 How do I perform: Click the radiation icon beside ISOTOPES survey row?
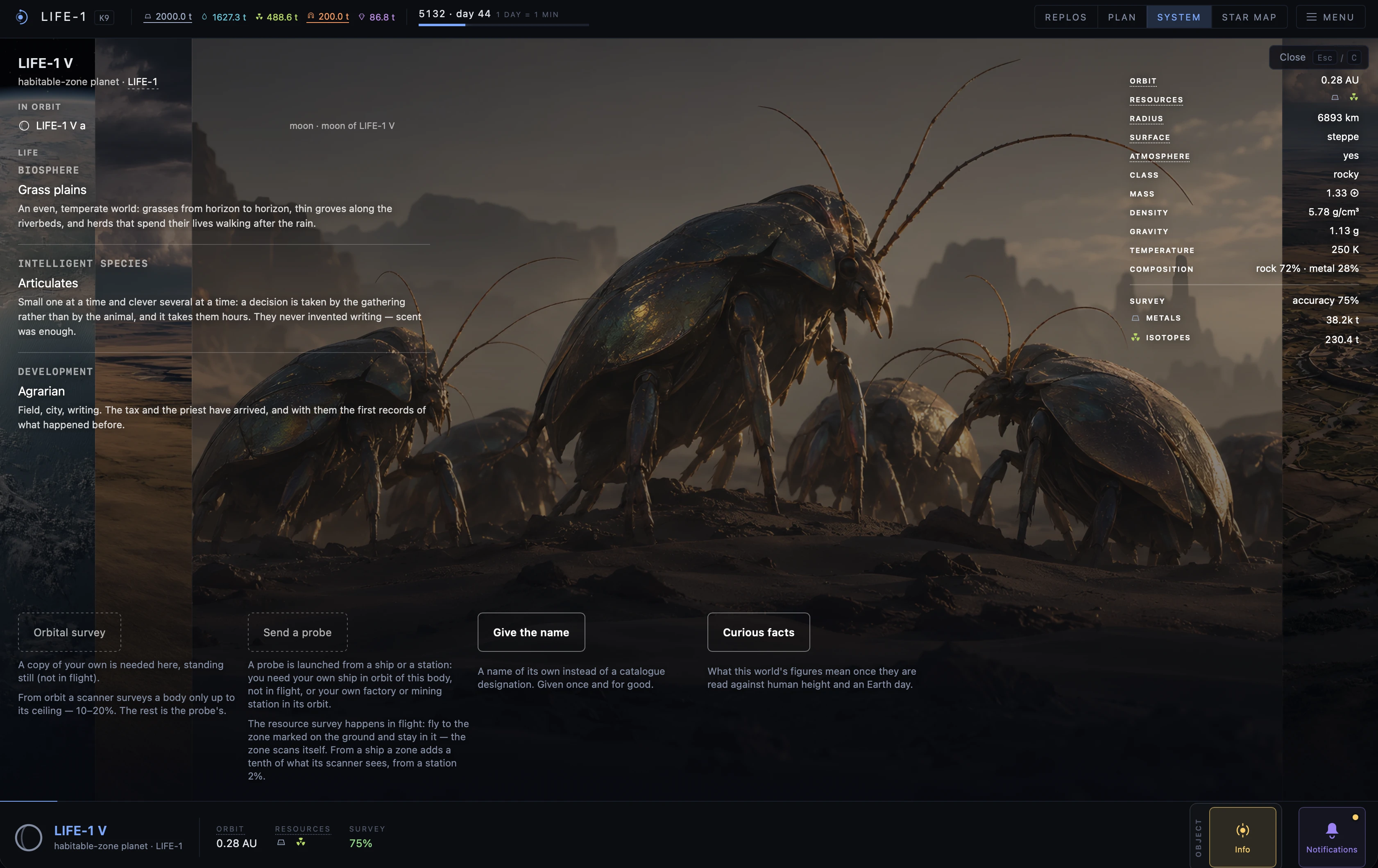coord(1135,337)
